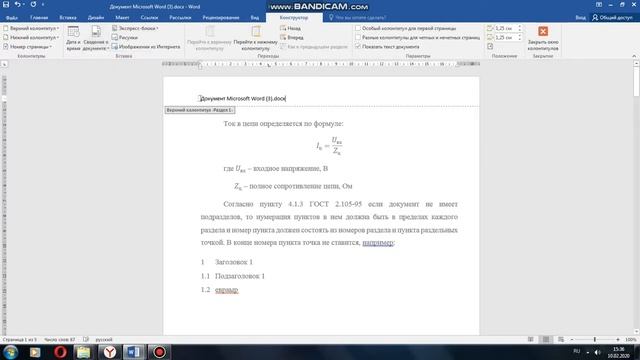Click the zoom slider handle

click(x=595, y=340)
